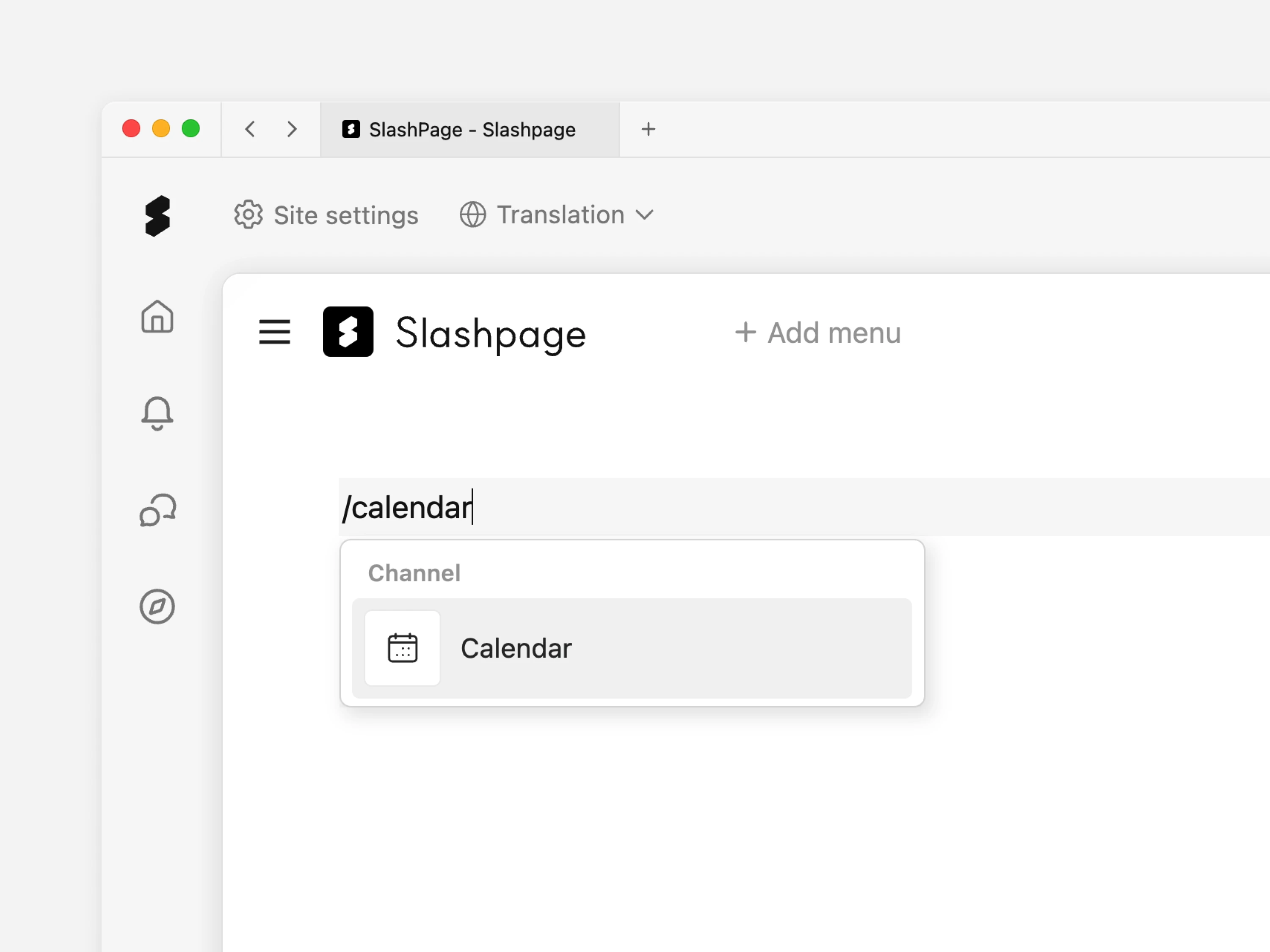This screenshot has height=952, width=1270.
Task: Click the black Slashpage site logo
Action: point(348,332)
